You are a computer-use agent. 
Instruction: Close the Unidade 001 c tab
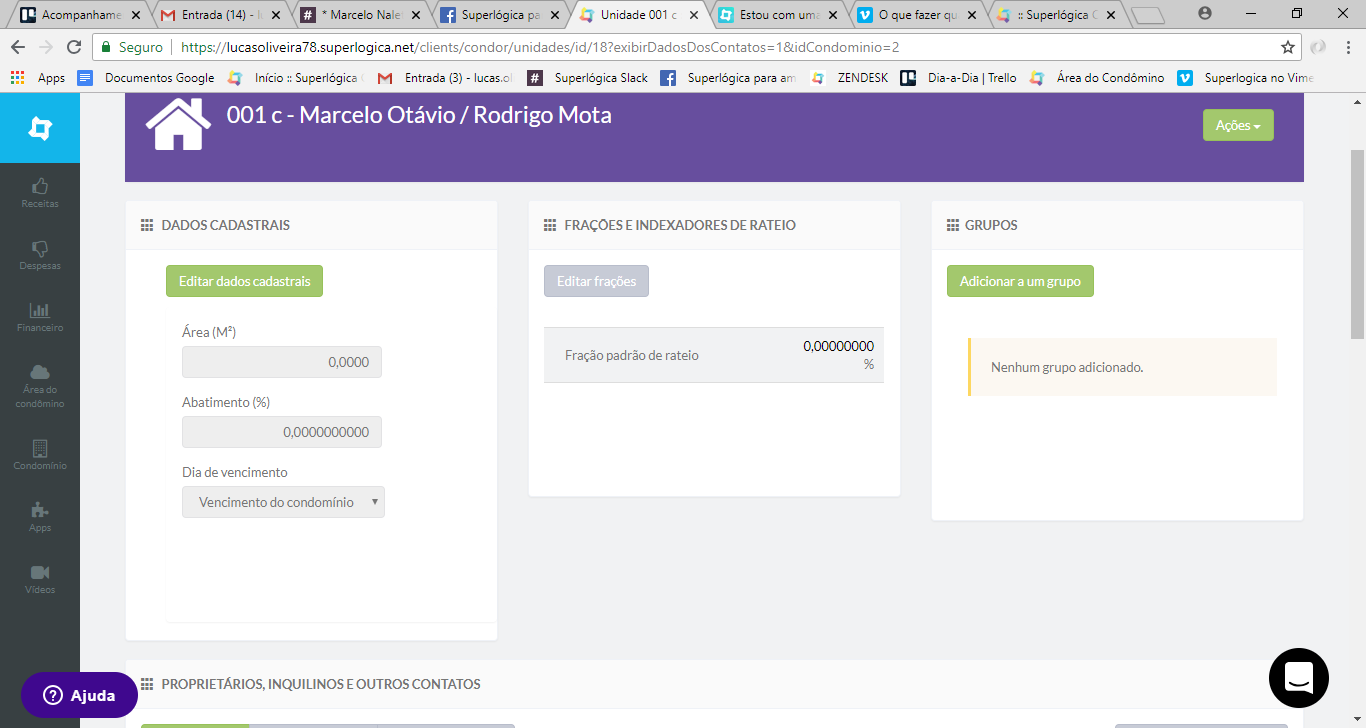tap(692, 15)
